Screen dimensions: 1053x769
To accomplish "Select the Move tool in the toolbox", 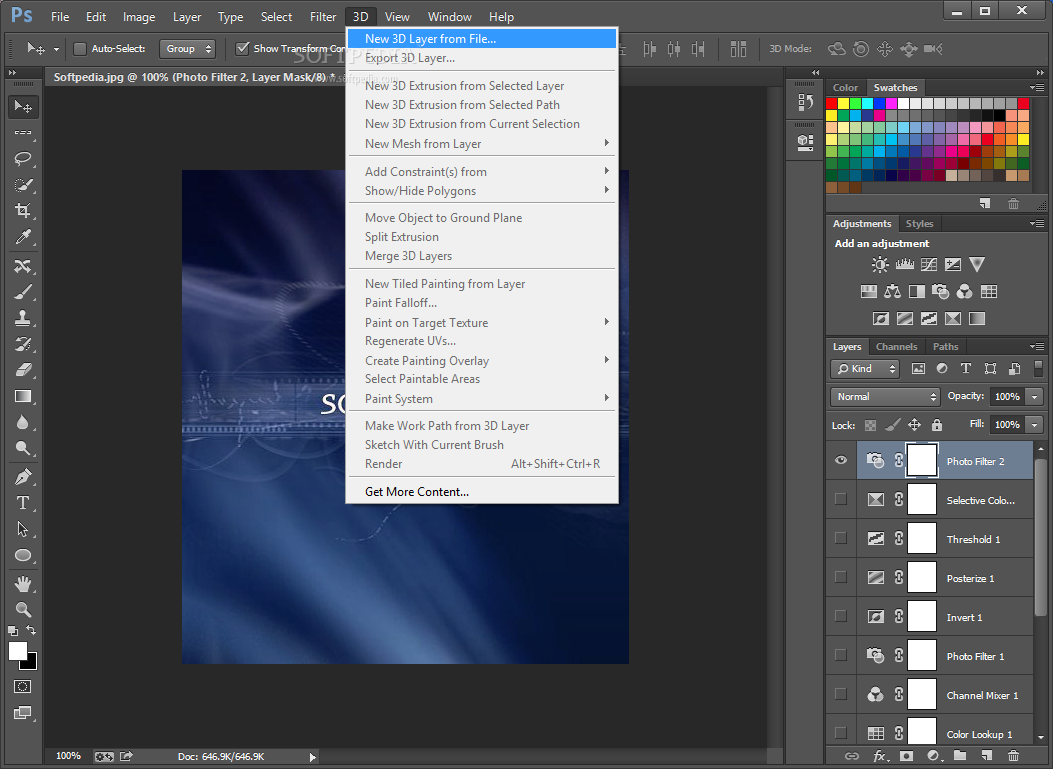I will 23,107.
